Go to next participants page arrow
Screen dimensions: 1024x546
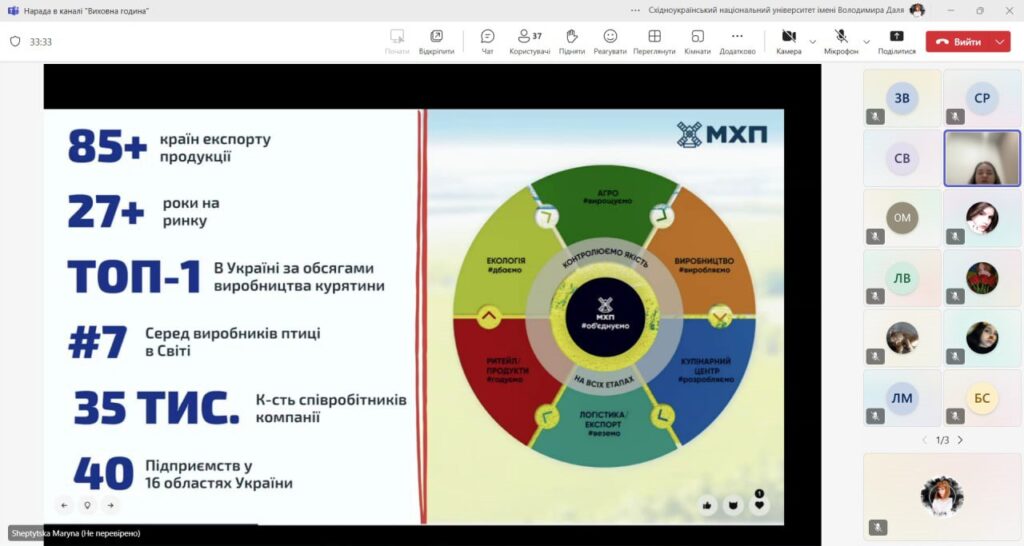960,440
